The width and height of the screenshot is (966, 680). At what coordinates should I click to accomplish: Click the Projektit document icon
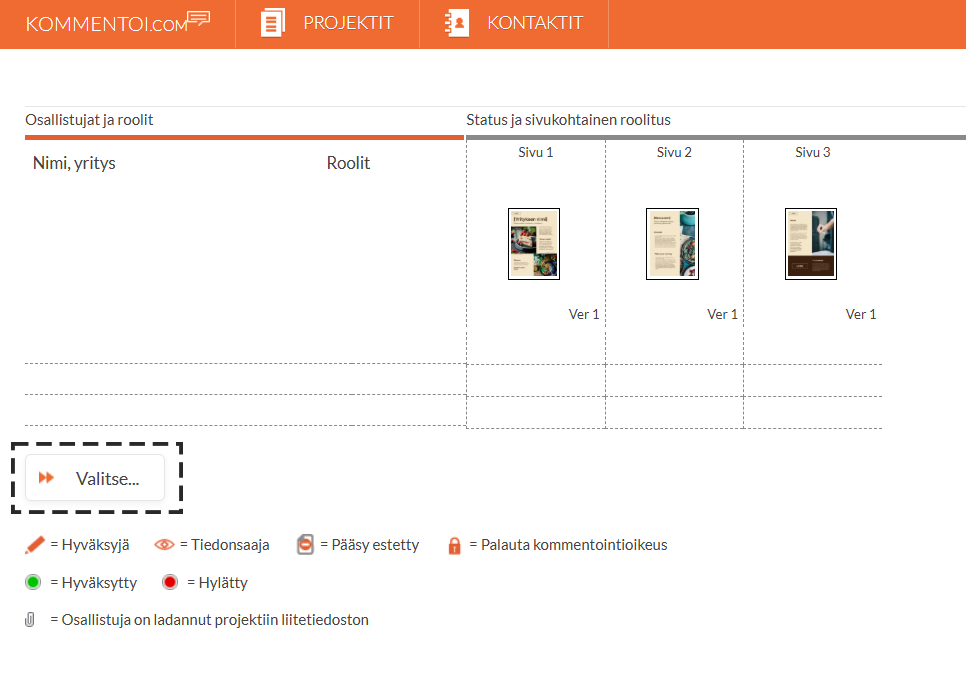point(272,23)
